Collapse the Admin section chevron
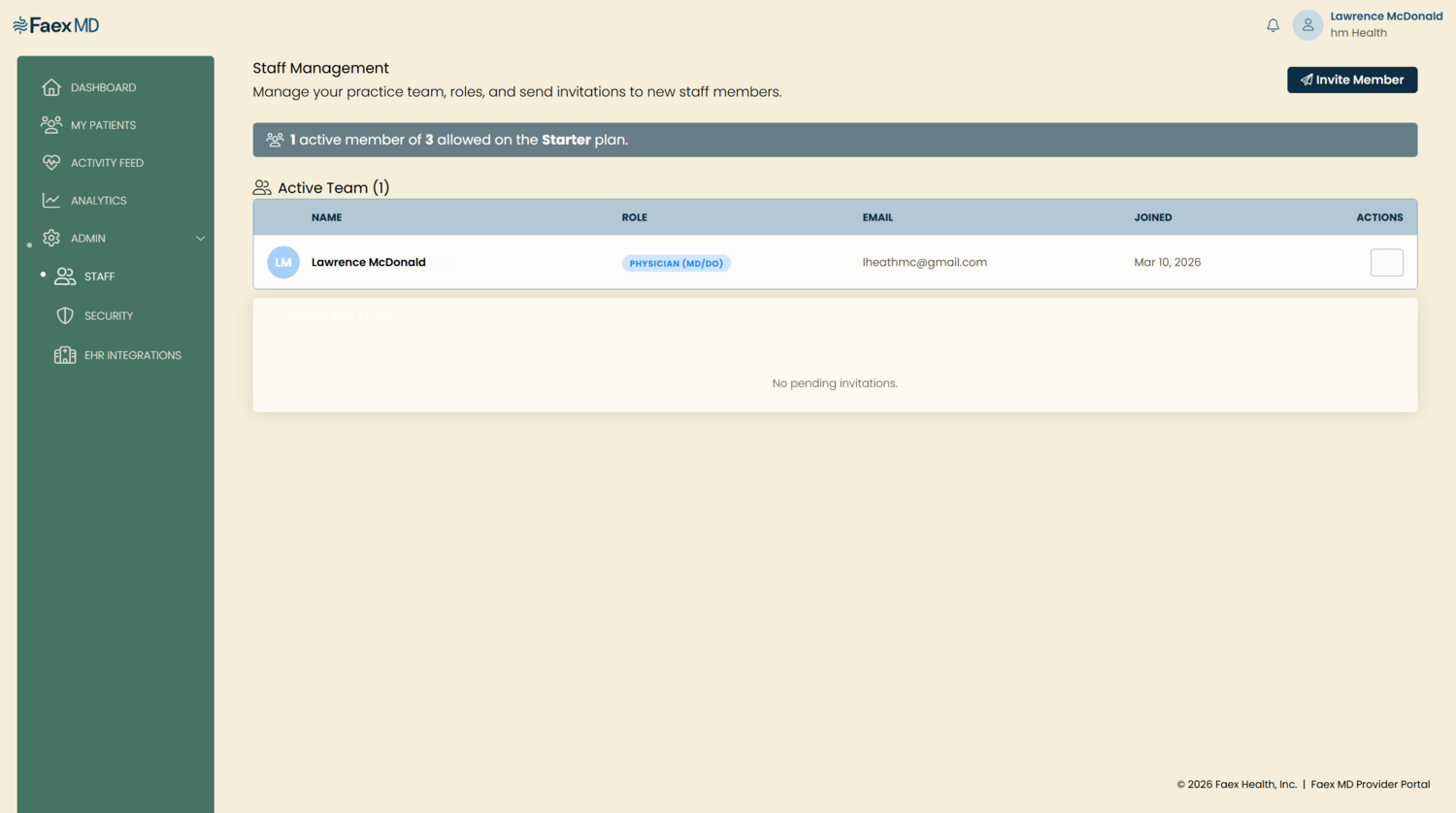1456x813 pixels. [x=201, y=239]
